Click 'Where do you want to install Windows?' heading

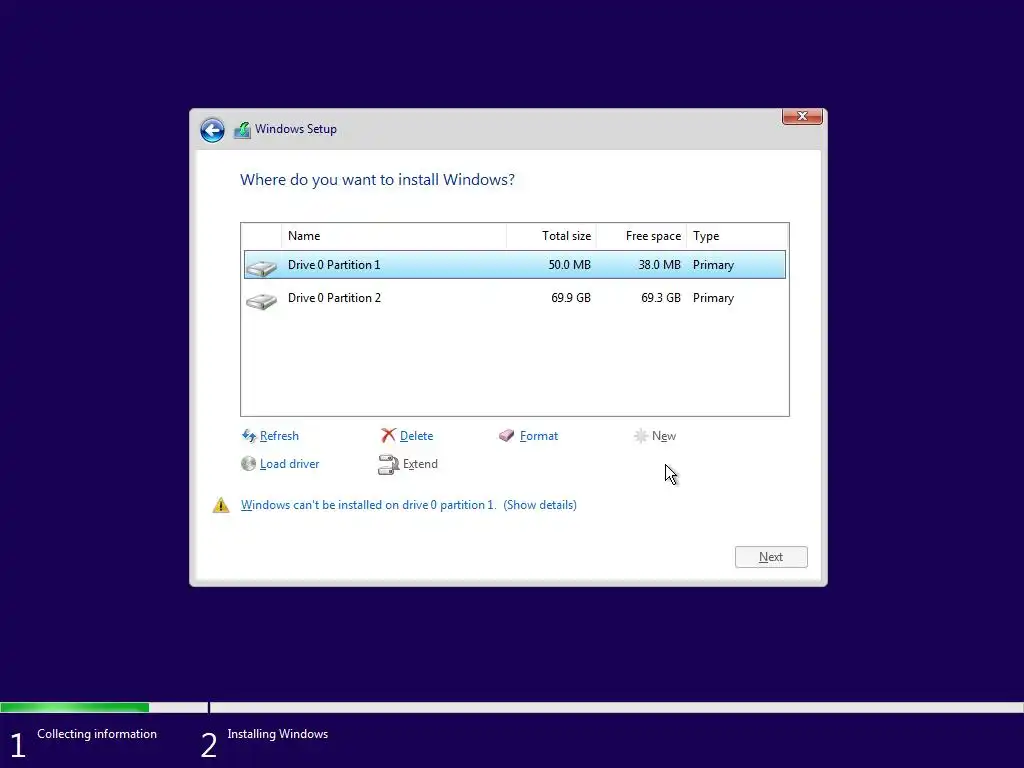377,180
